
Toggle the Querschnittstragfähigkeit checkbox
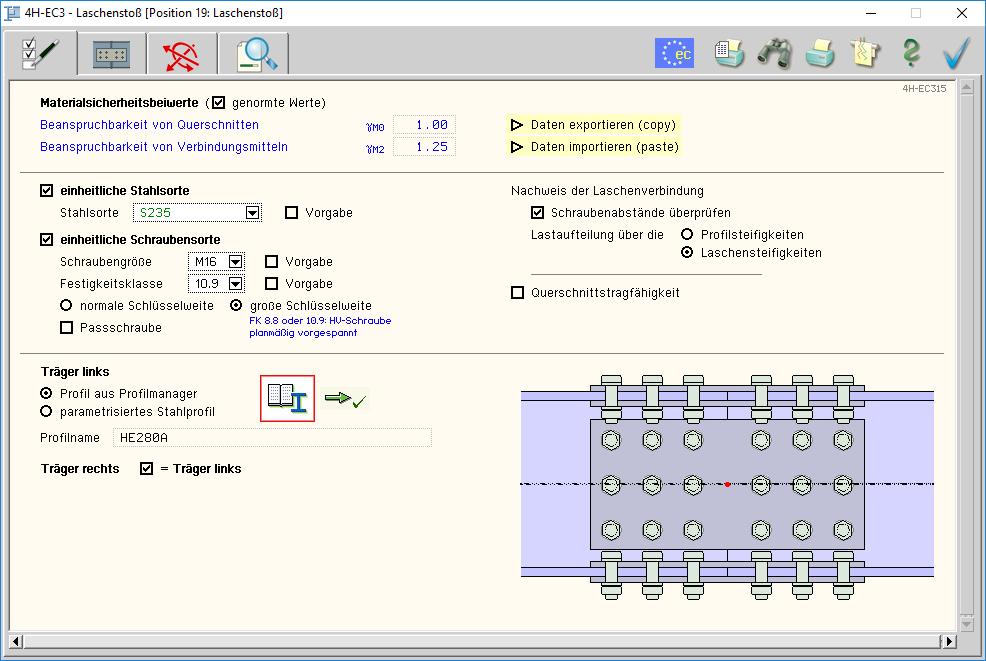click(x=518, y=293)
